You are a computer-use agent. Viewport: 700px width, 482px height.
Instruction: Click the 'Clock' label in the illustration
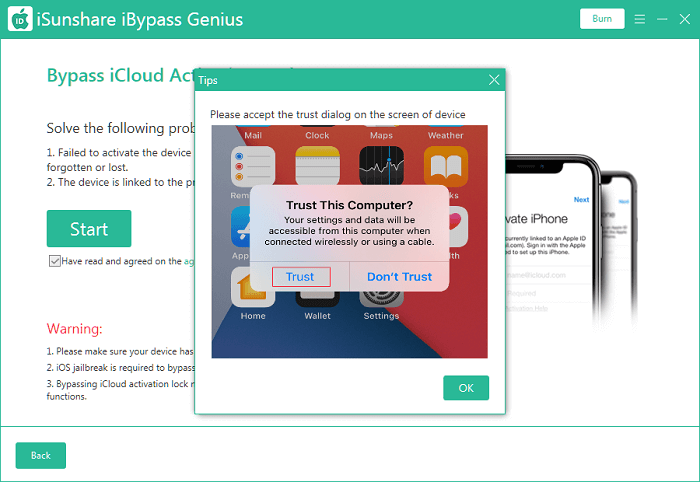click(x=317, y=135)
